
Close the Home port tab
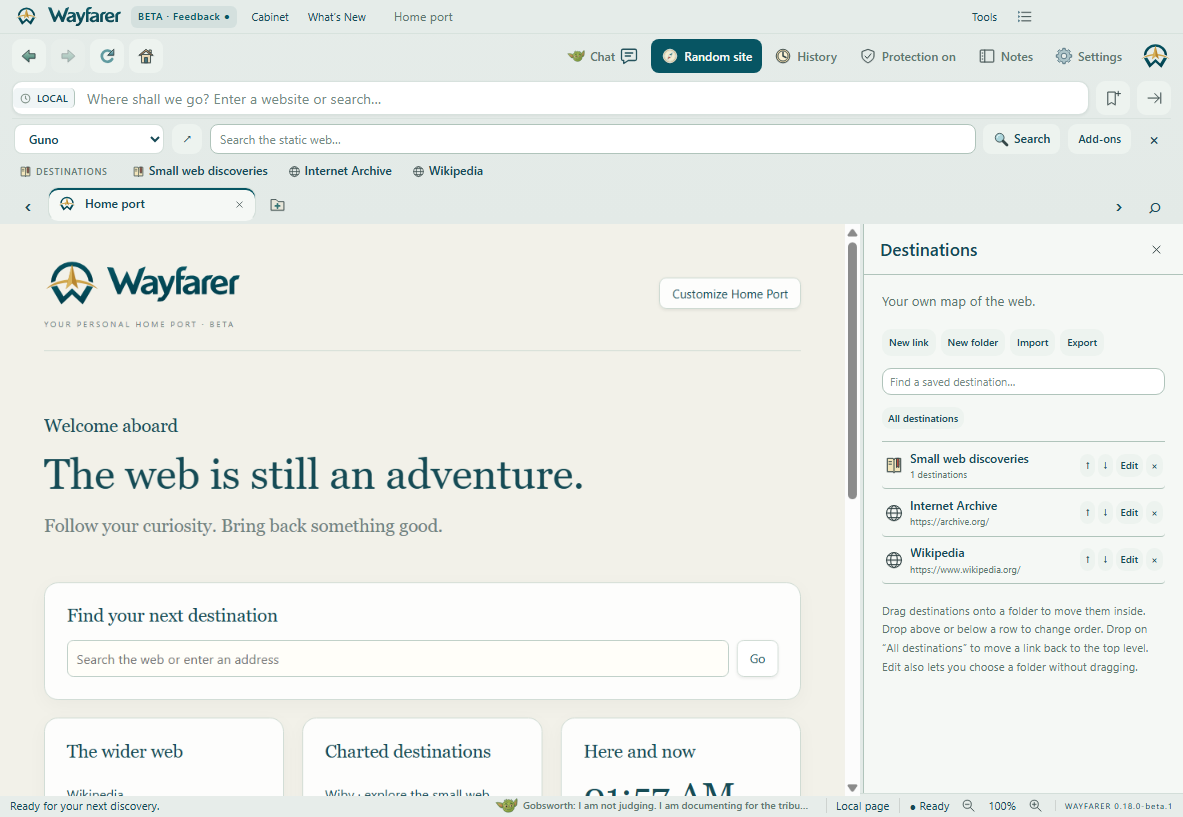[x=239, y=204]
